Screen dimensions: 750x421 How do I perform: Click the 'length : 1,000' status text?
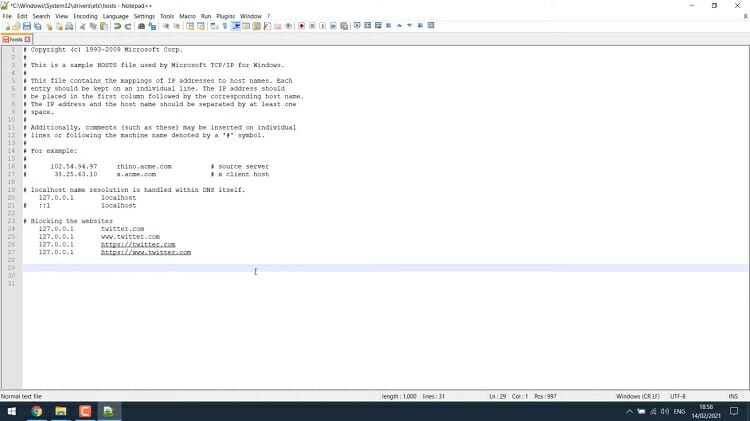pos(399,396)
